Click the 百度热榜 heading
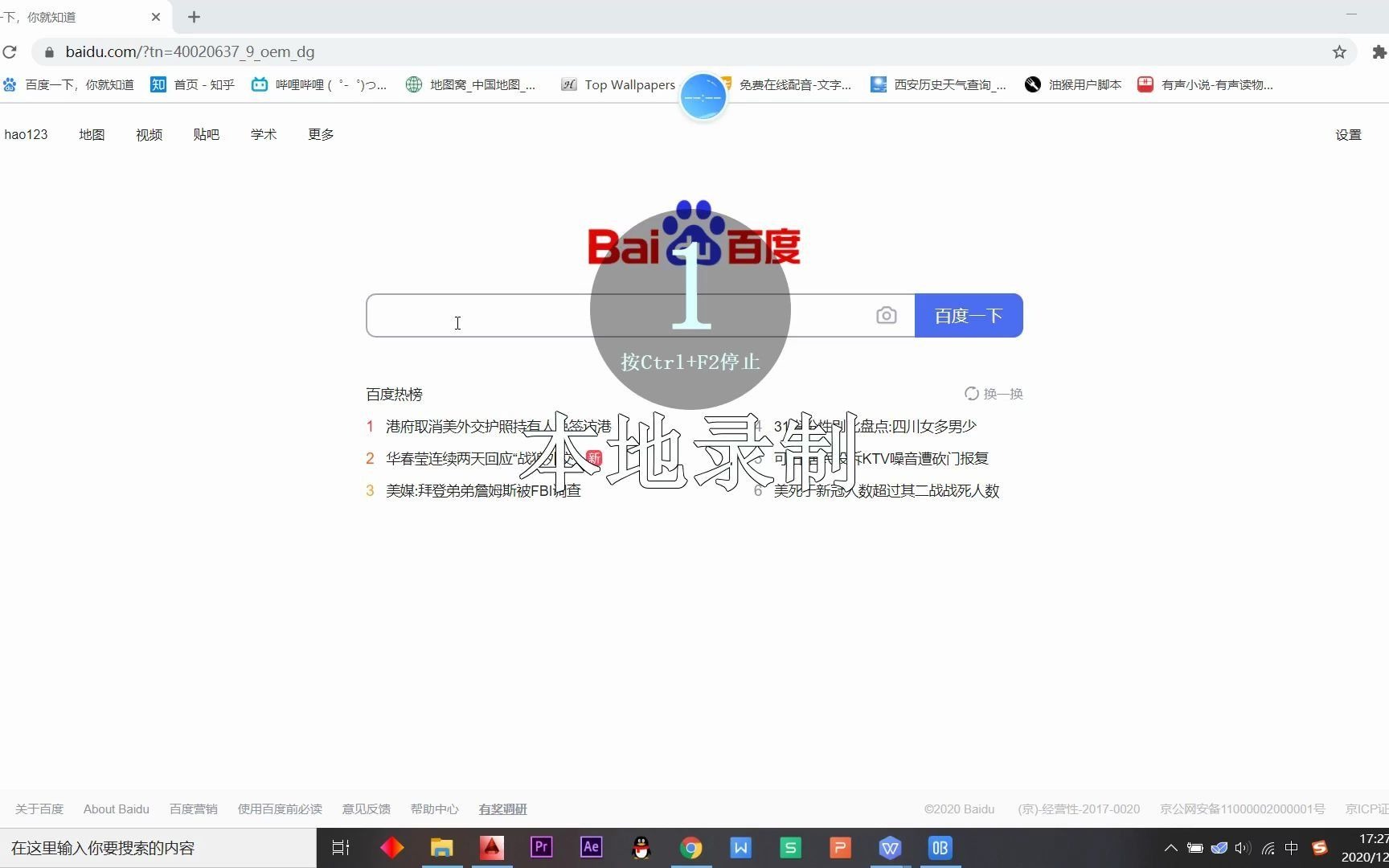 coord(394,394)
